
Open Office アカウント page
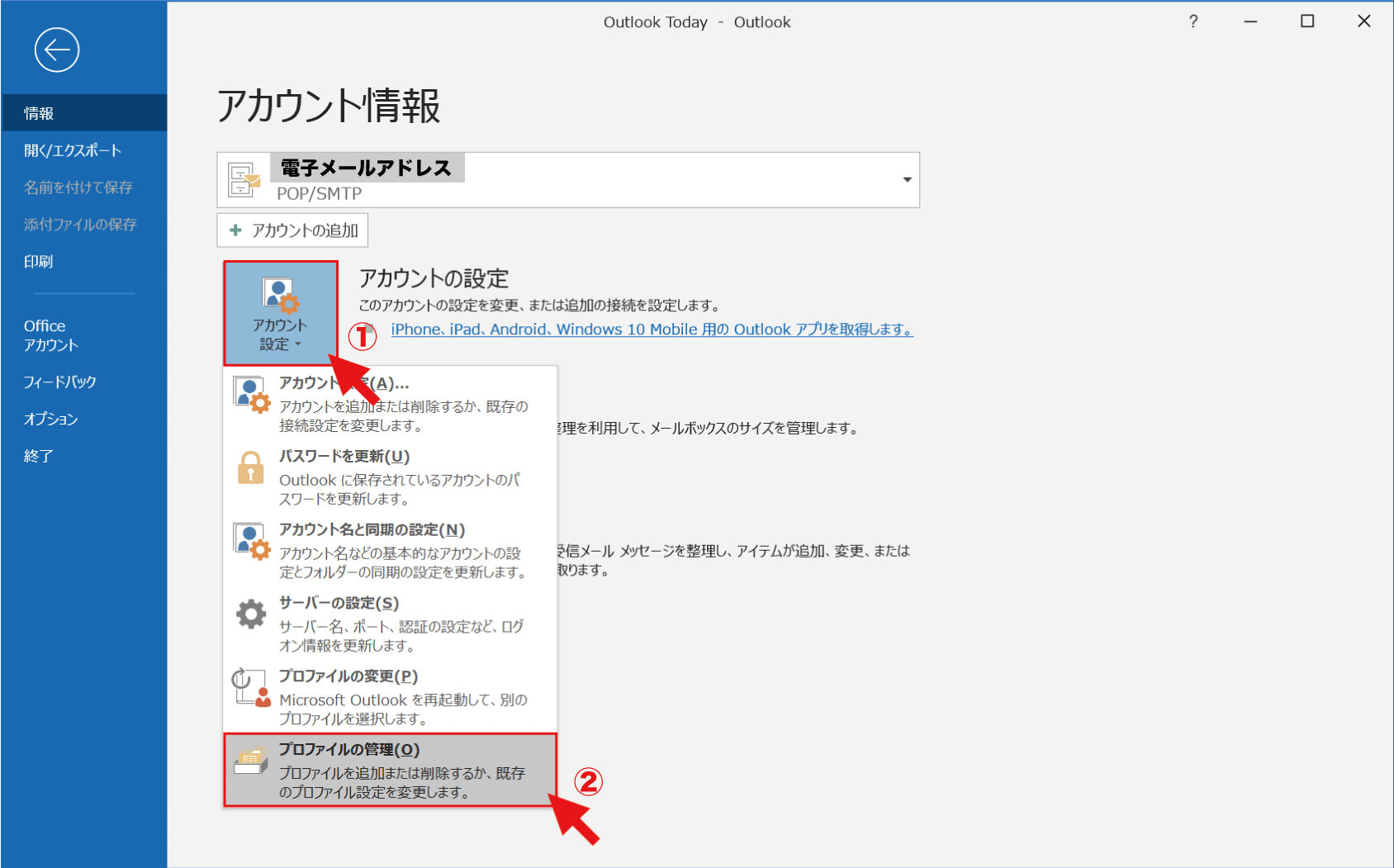(50, 335)
